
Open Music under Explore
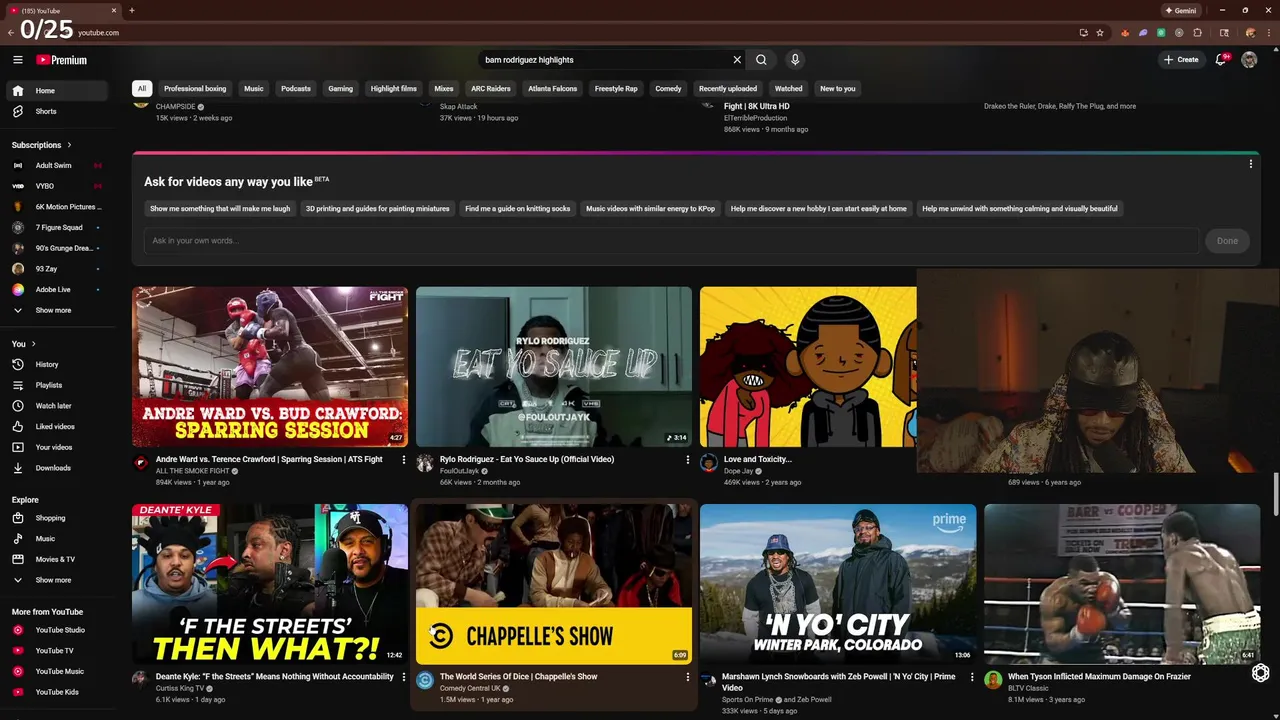[58, 539]
